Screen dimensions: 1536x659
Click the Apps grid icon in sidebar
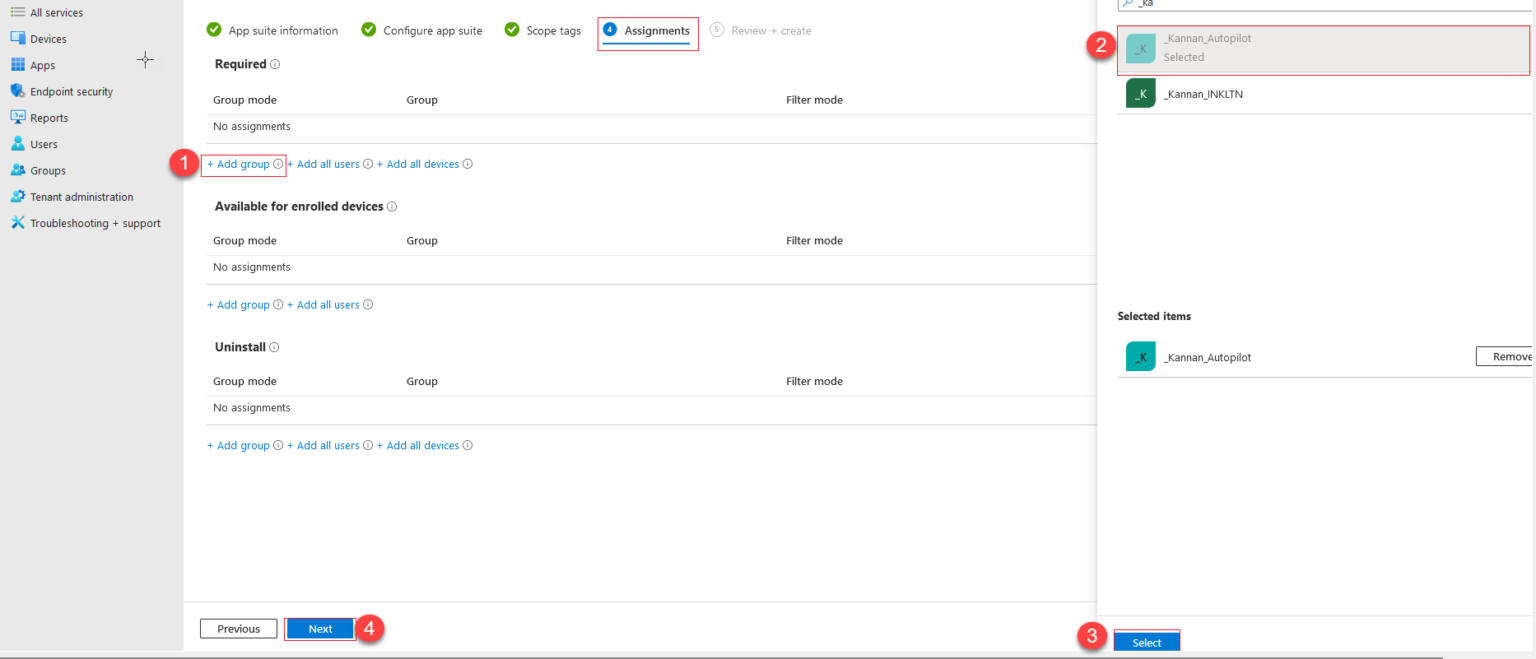point(18,65)
